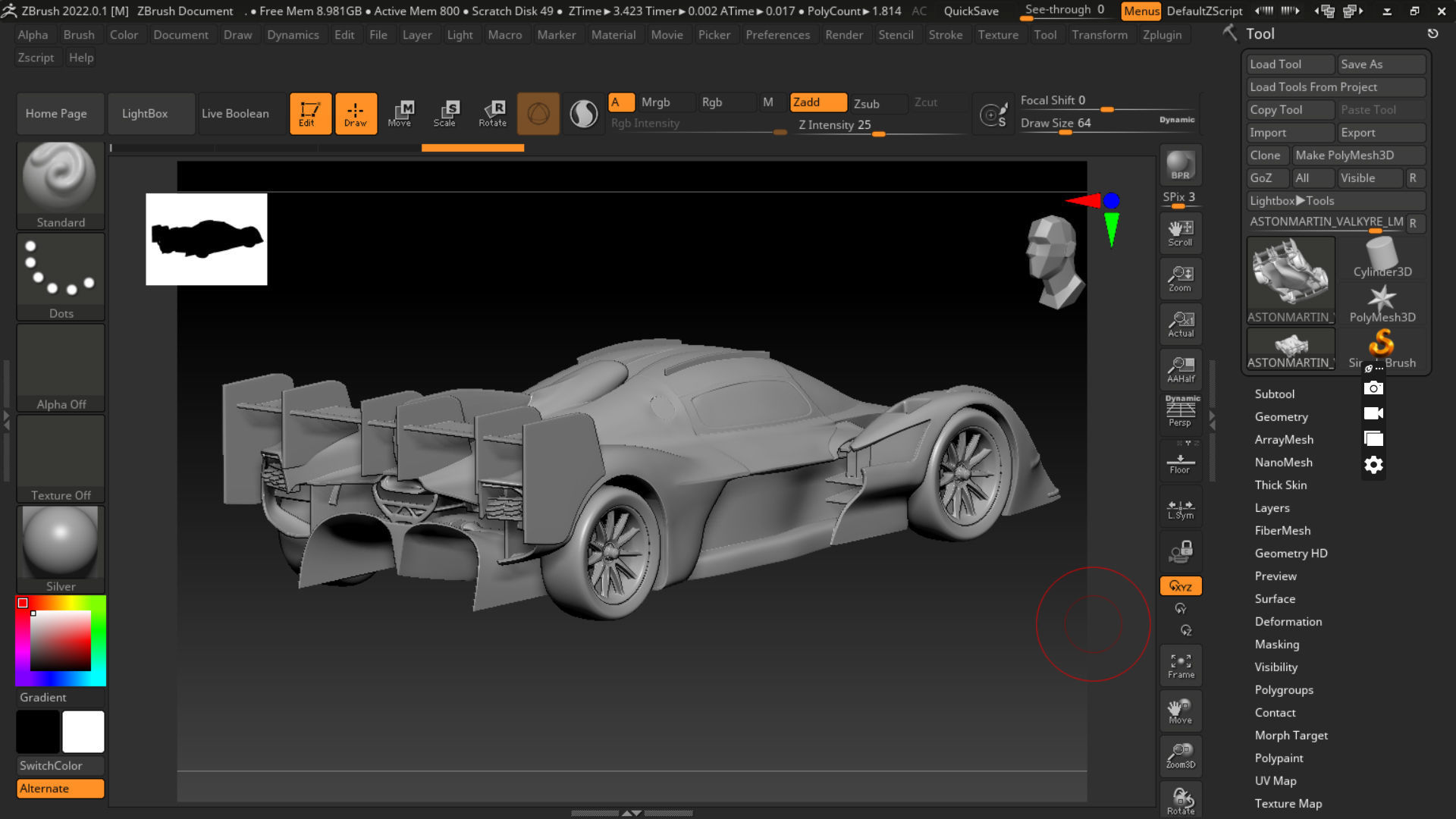Click the Load Tool button

pyautogui.click(x=1290, y=64)
